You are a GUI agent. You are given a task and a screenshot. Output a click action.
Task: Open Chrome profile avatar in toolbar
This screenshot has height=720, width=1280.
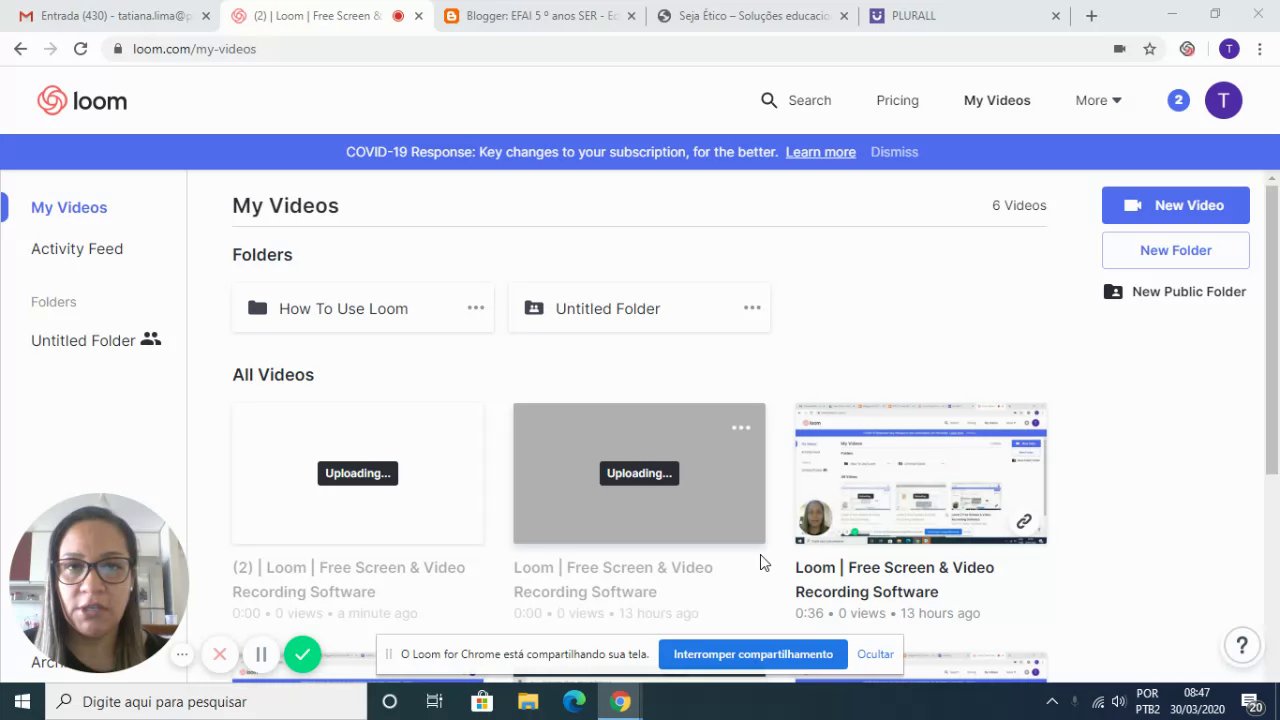tap(1229, 49)
